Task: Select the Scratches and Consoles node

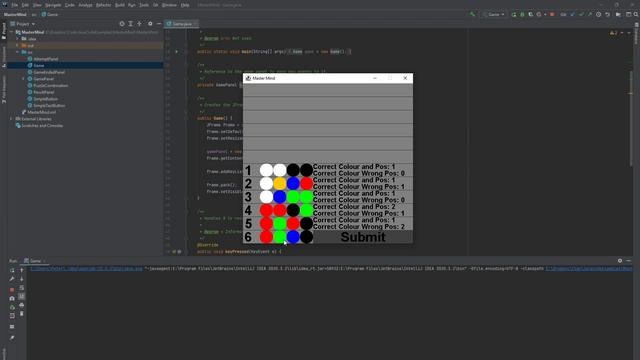Action: tap(42, 126)
